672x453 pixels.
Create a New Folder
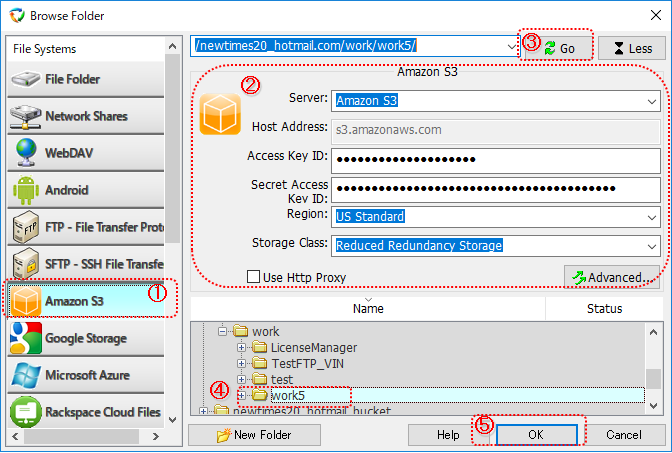tap(255, 435)
